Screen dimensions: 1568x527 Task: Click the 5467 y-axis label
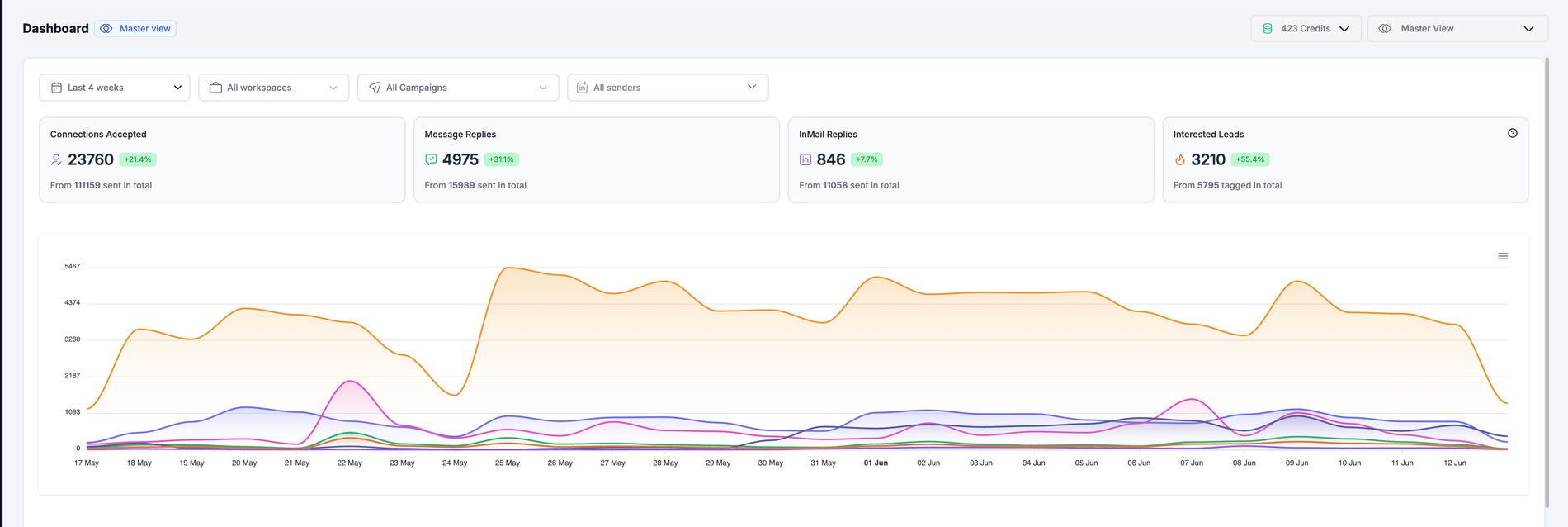[x=73, y=267]
